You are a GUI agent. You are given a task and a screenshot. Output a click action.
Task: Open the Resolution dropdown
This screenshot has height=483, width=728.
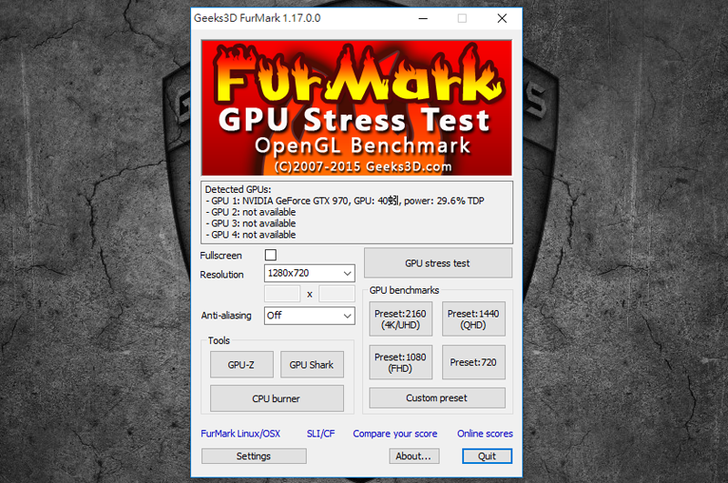[309, 274]
